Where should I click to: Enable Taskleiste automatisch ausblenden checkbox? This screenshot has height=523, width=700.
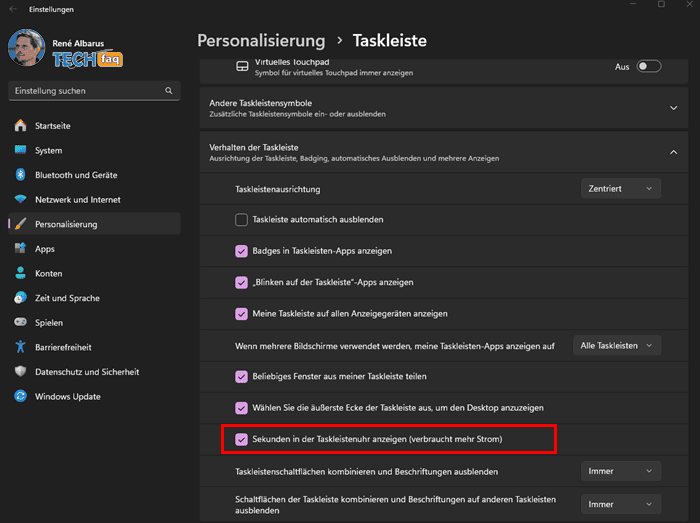click(x=241, y=220)
